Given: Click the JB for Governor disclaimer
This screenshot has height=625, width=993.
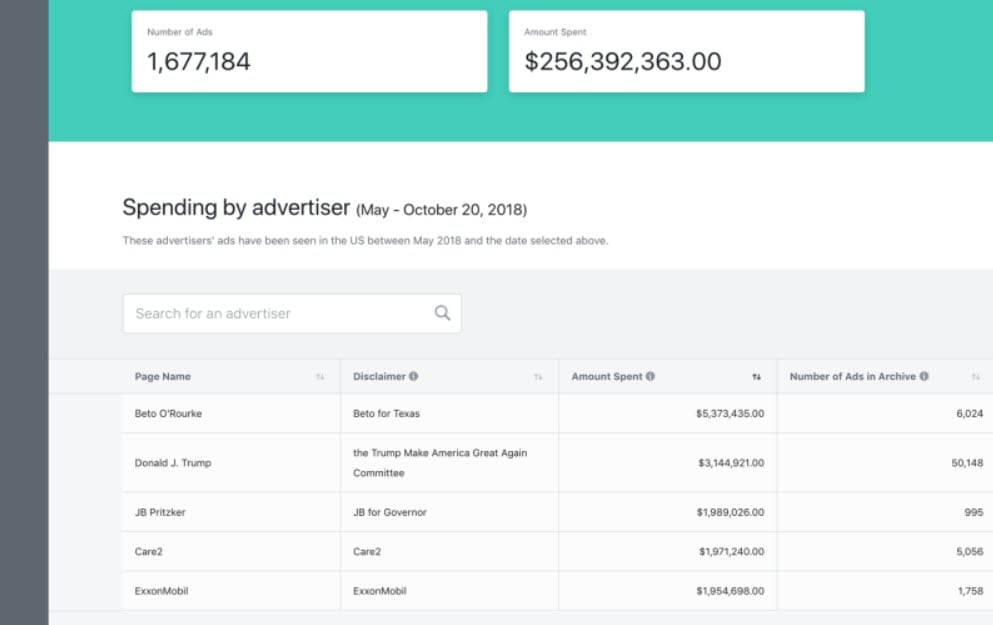Looking at the screenshot, I should [x=390, y=512].
